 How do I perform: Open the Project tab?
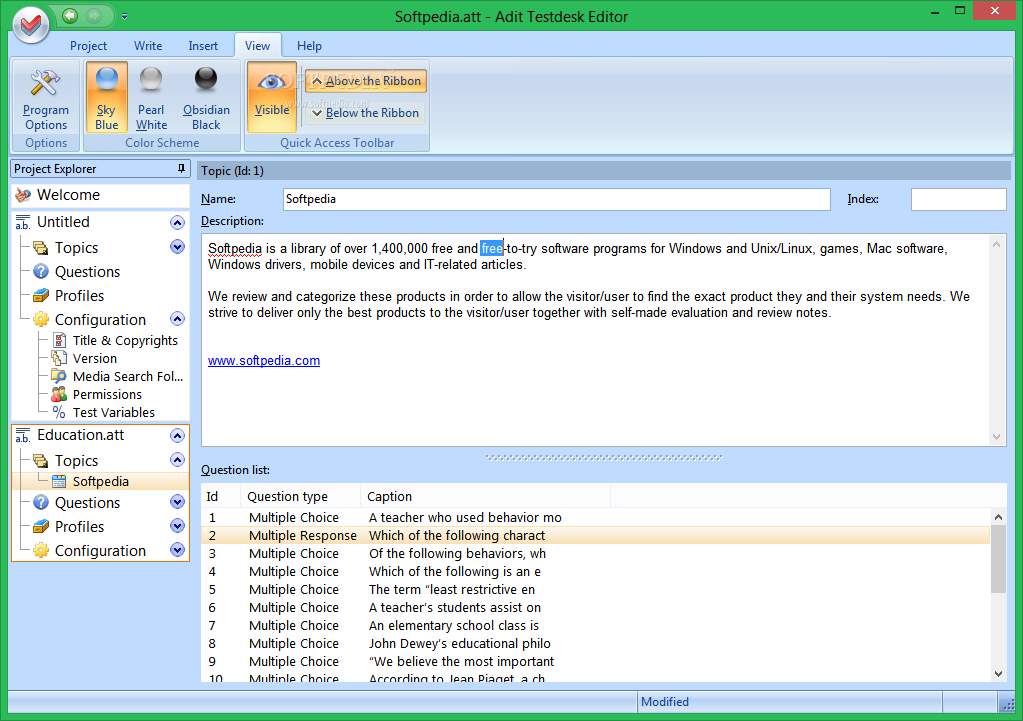88,46
